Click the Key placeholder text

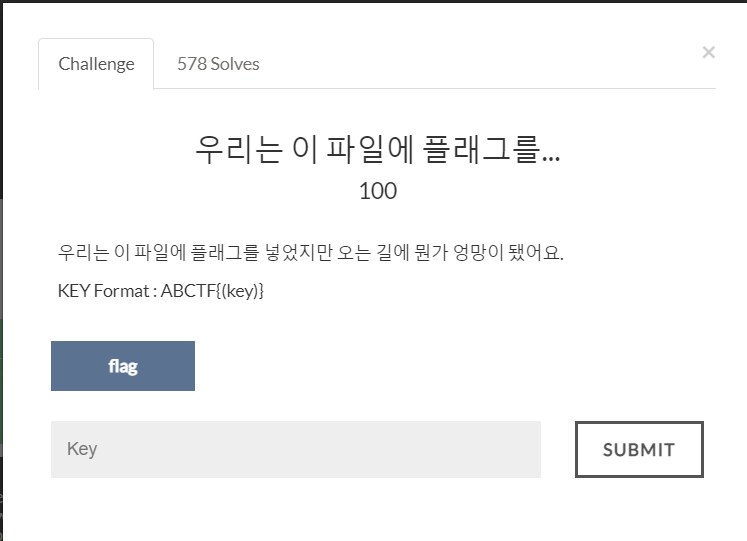[x=82, y=449]
